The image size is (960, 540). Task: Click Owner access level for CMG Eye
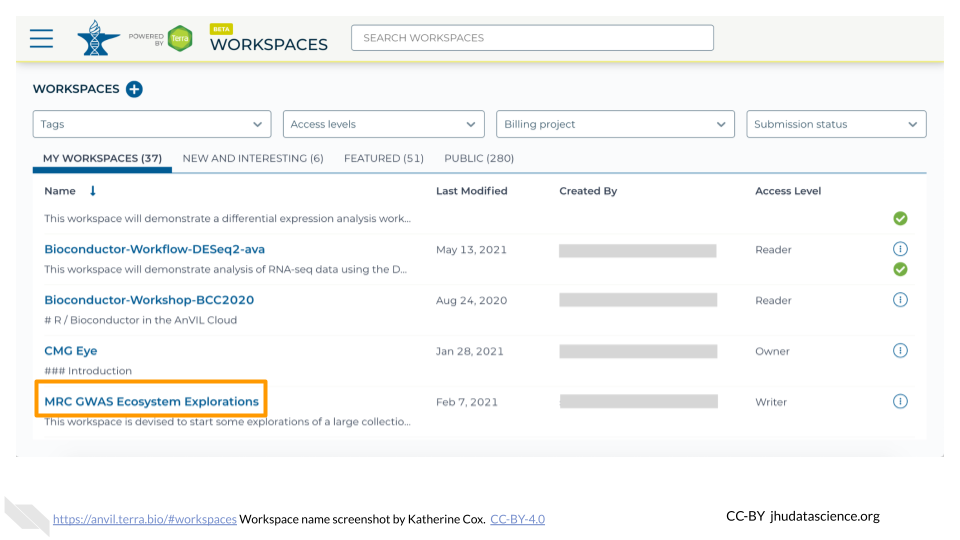[x=772, y=351]
